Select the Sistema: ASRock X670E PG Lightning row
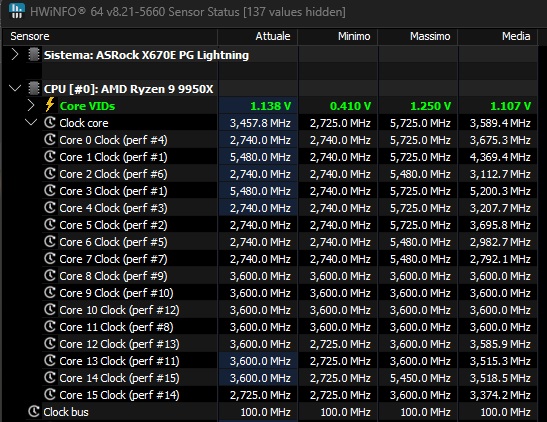547x422 pixels. 146,55
